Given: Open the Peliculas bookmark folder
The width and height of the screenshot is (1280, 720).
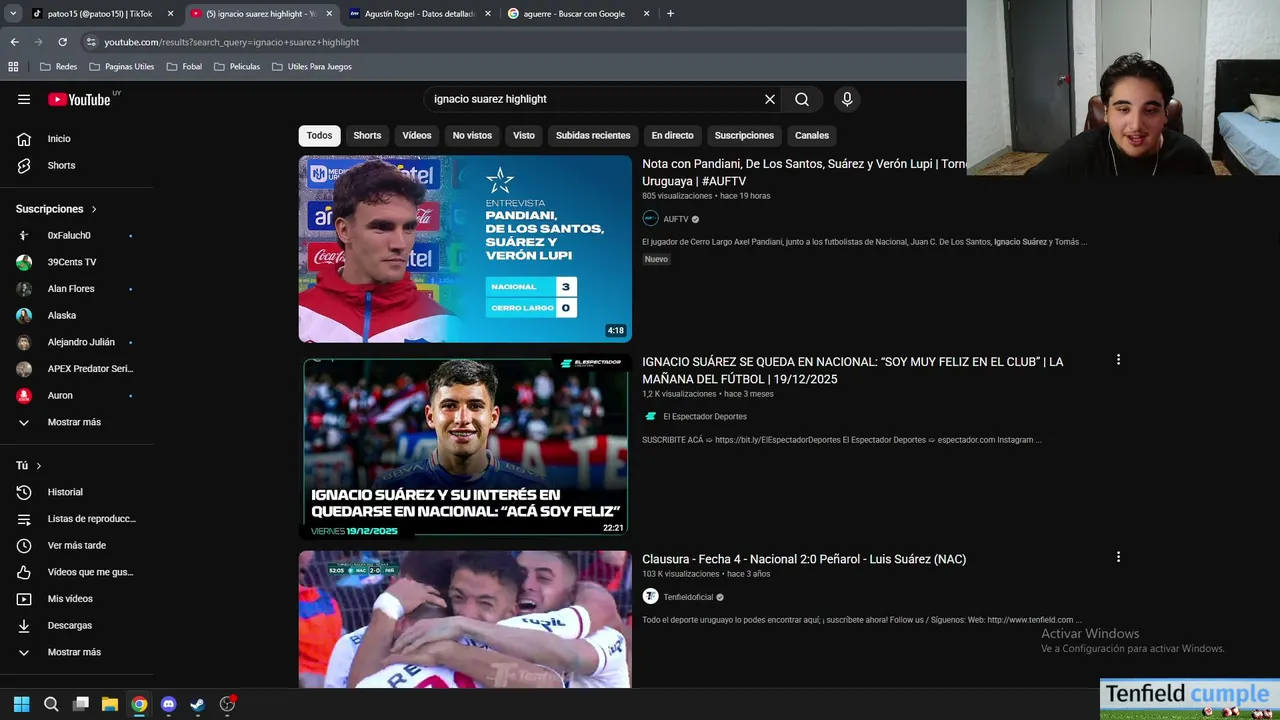Looking at the screenshot, I should pyautogui.click(x=237, y=67).
